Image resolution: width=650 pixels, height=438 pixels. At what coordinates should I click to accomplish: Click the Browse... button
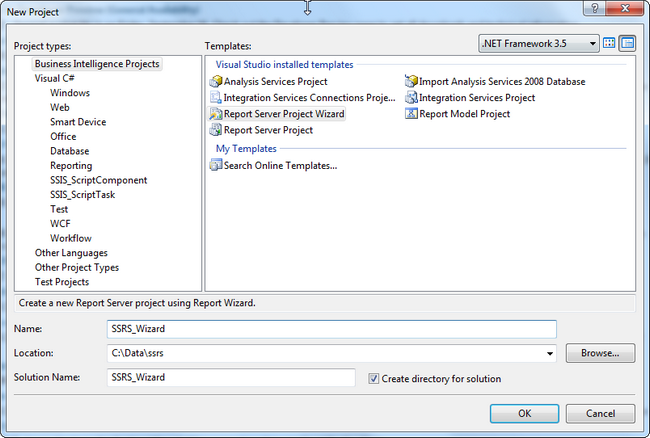600,353
